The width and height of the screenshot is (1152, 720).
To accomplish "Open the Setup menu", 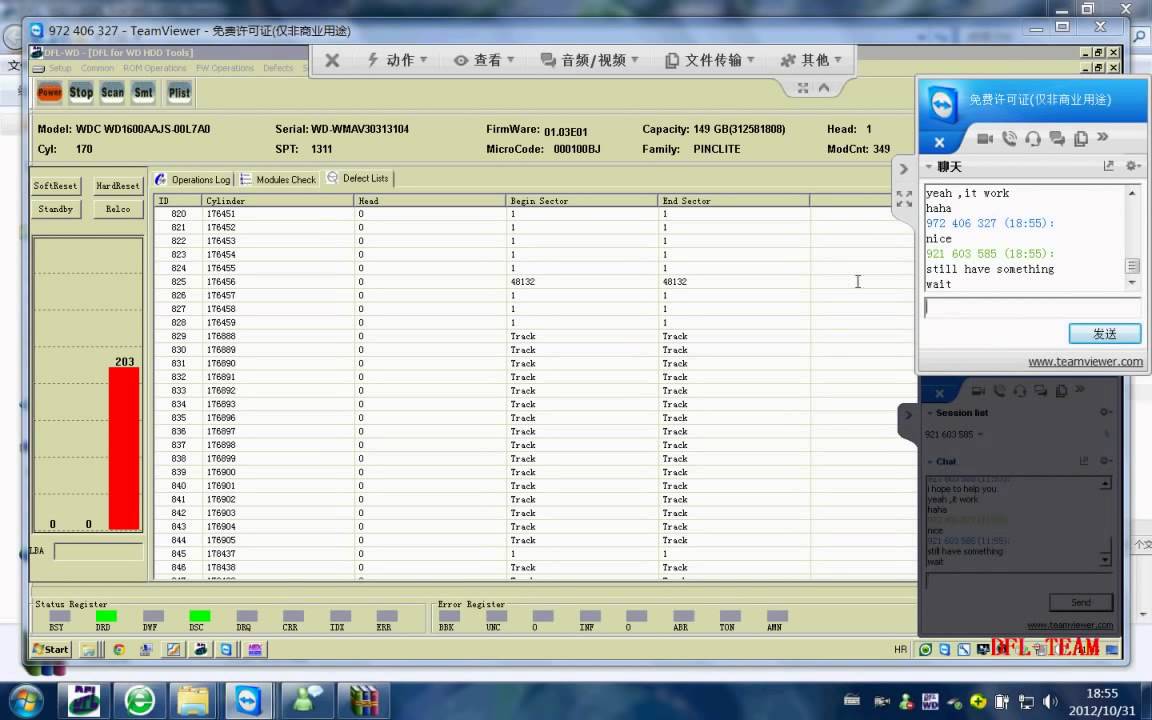I will click(x=60, y=68).
